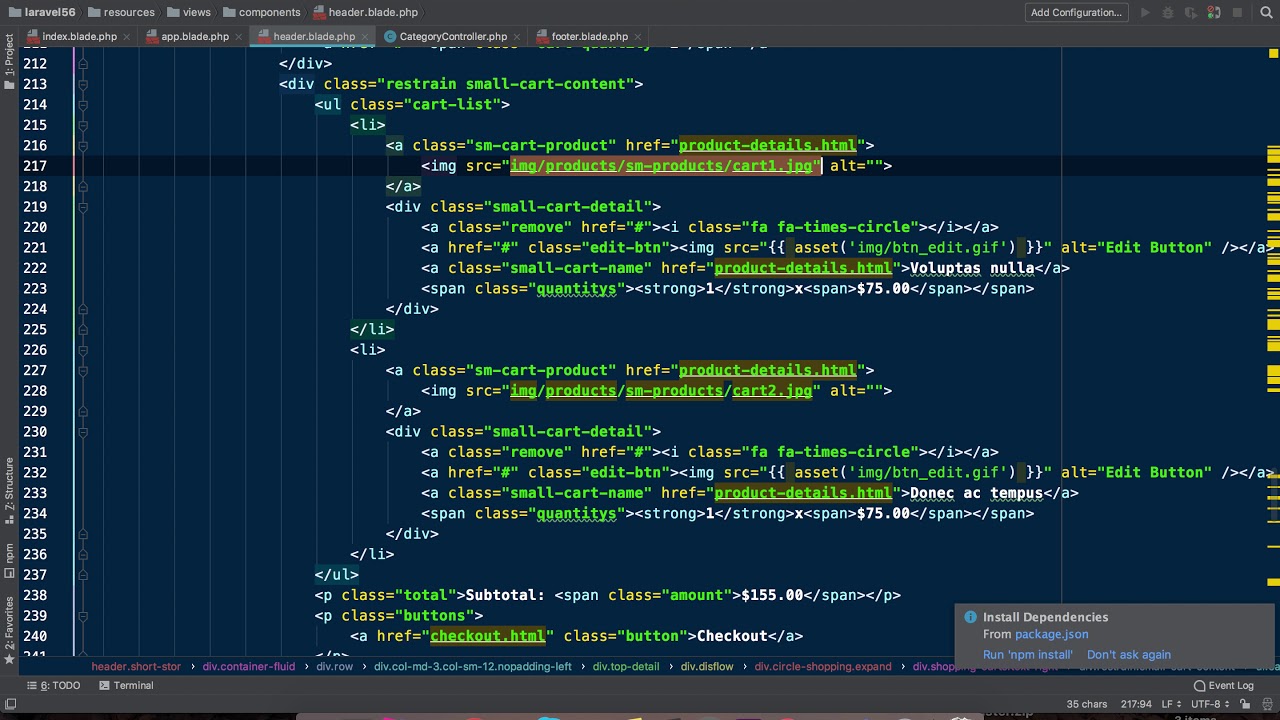Open the 6: TODO tool window
The width and height of the screenshot is (1280, 720).
point(53,685)
